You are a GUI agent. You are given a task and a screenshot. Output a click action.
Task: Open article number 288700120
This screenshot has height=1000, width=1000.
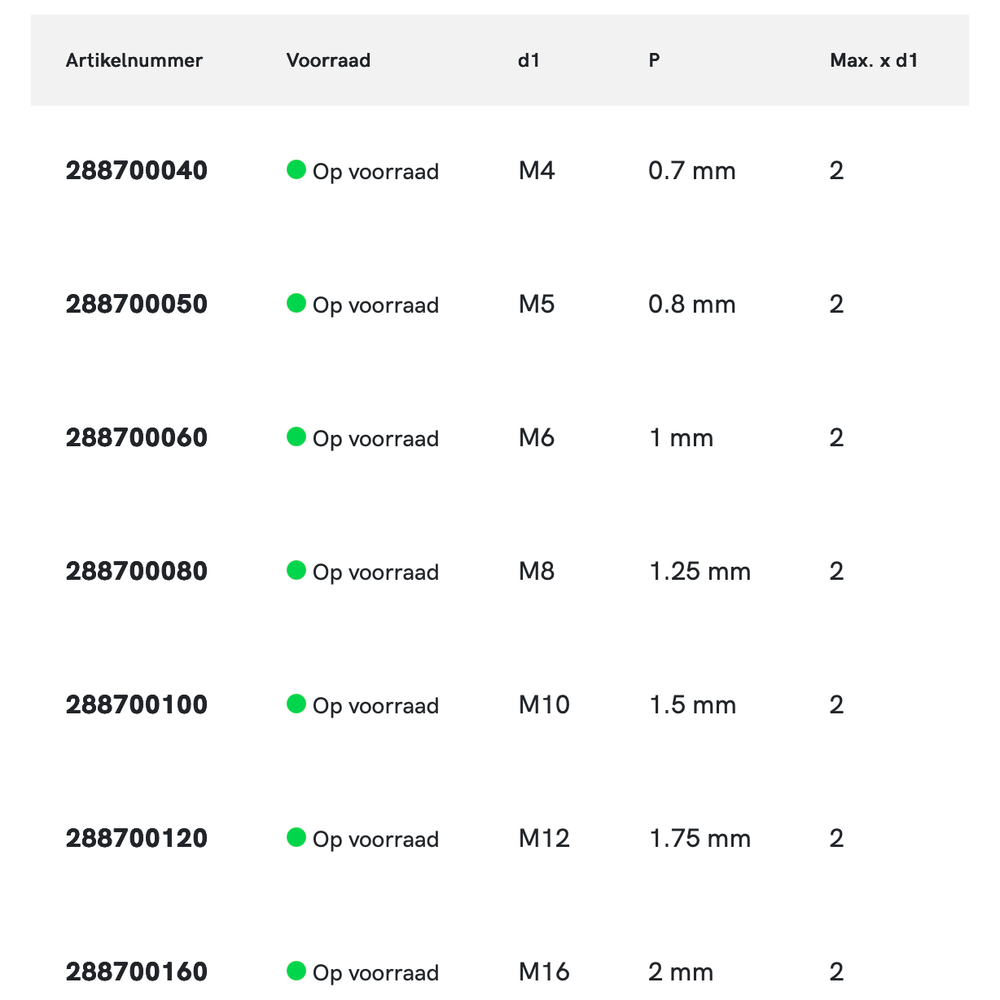click(x=137, y=838)
